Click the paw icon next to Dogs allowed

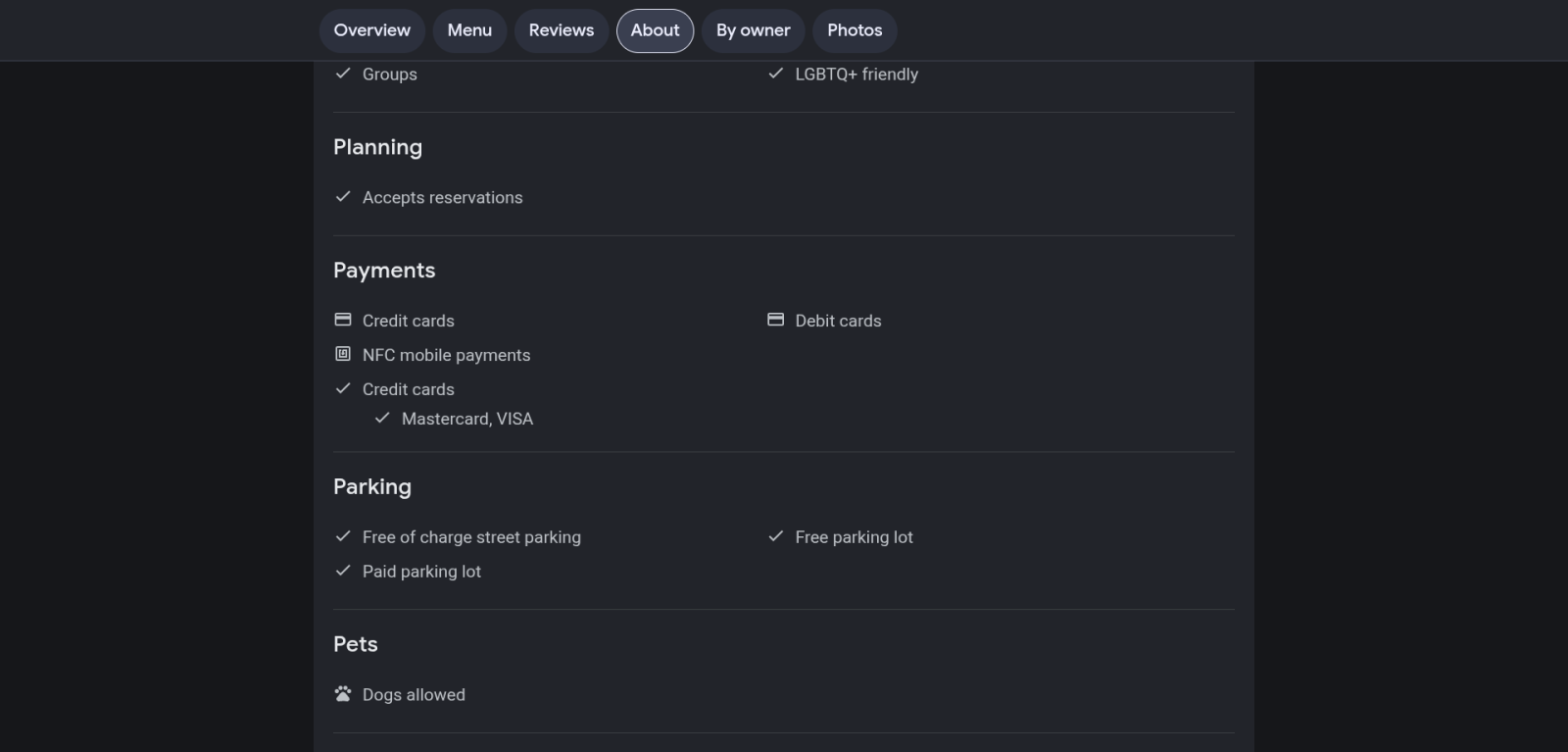pos(343,693)
